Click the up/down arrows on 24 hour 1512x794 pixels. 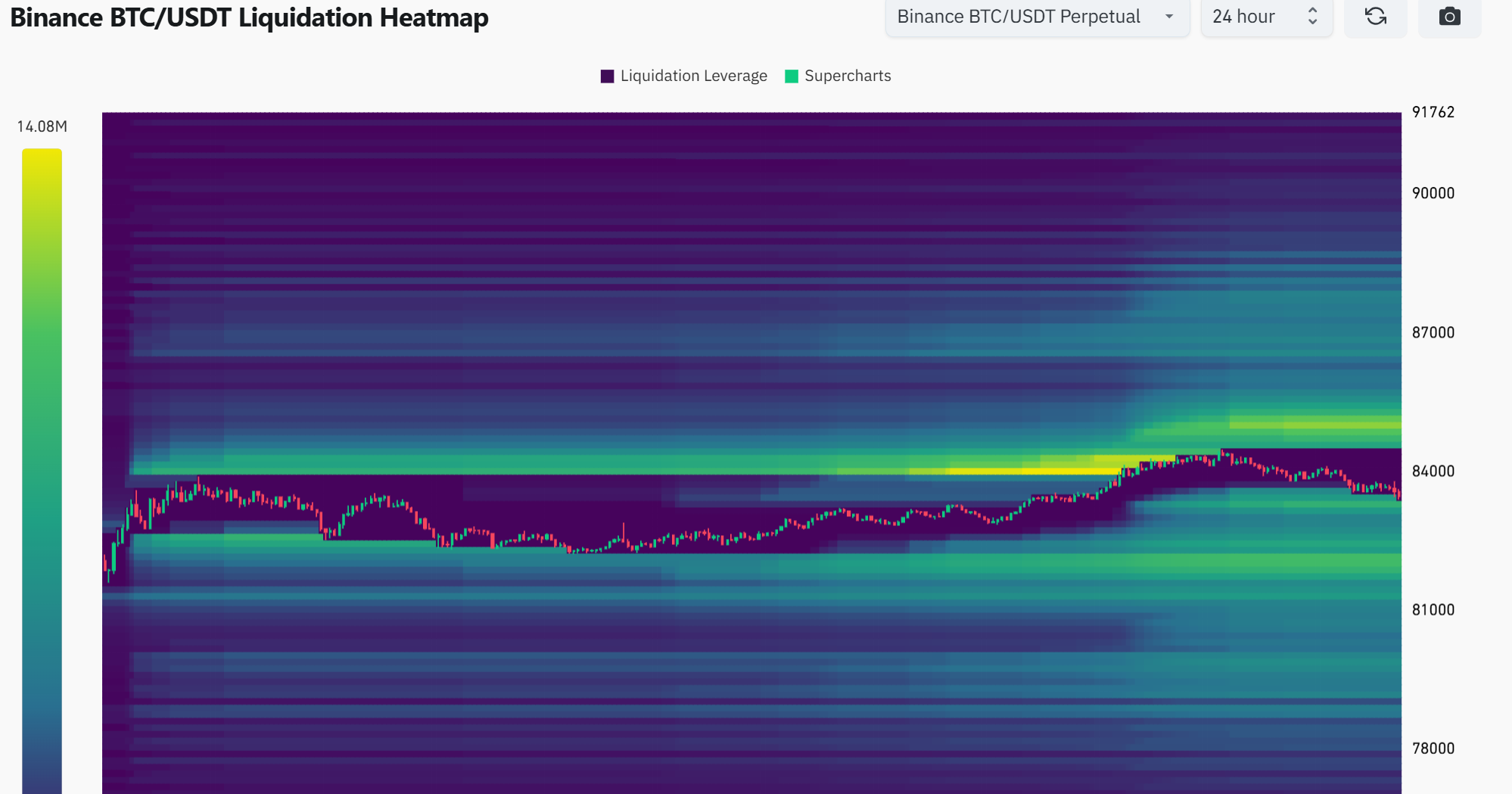pos(1313,17)
